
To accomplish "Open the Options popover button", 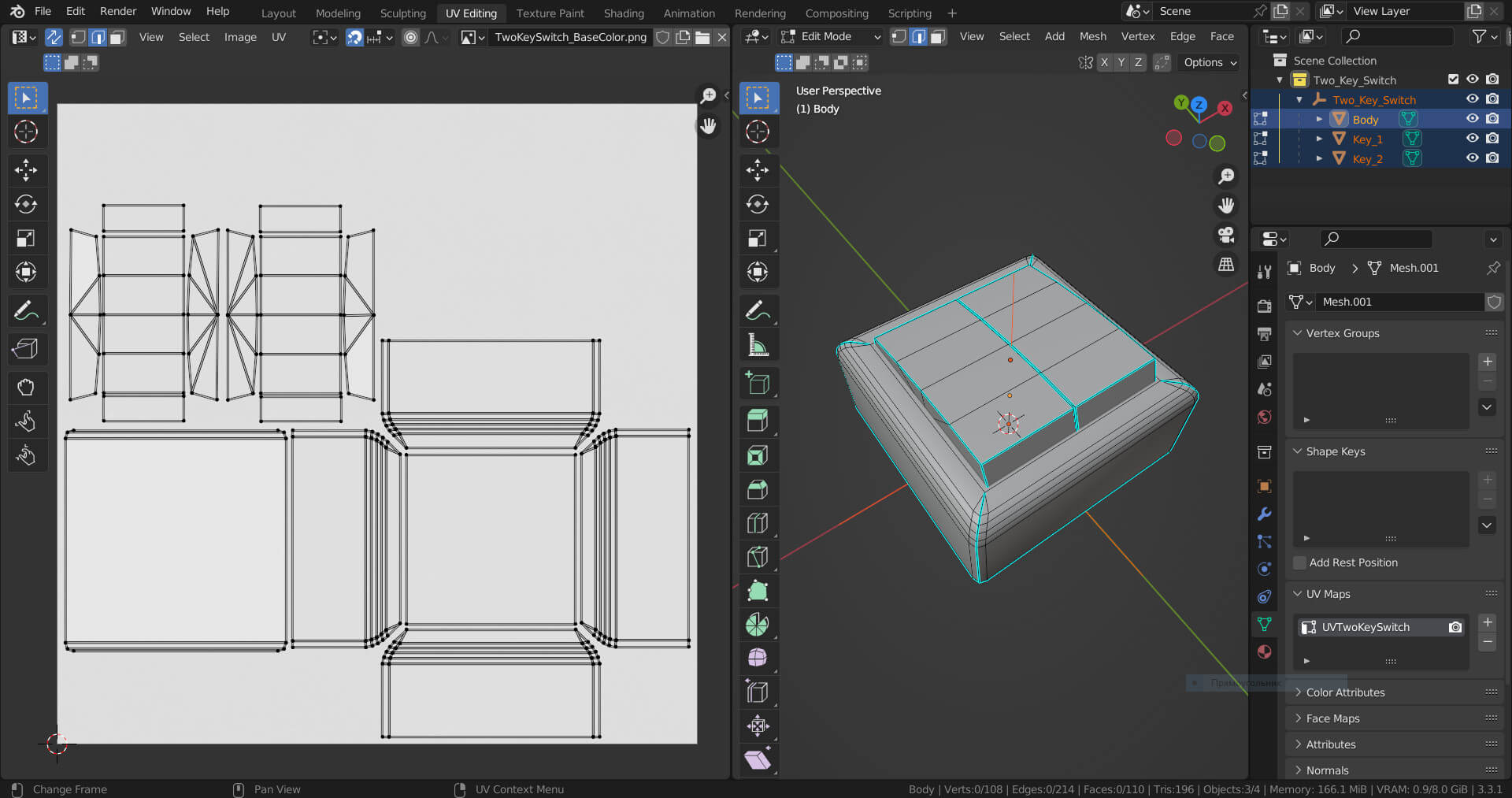I will point(1210,62).
